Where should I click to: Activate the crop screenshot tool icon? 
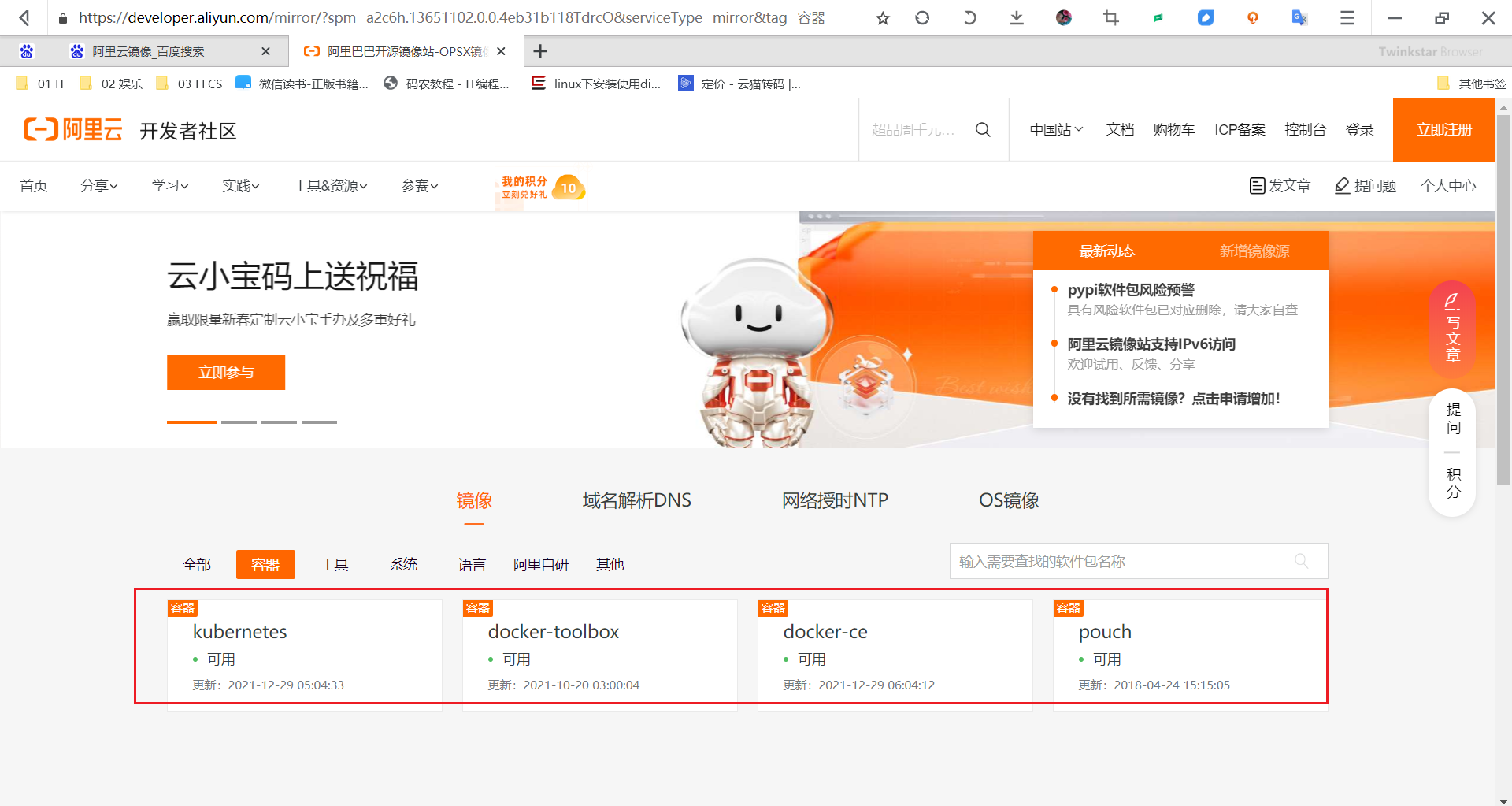coord(1111,17)
